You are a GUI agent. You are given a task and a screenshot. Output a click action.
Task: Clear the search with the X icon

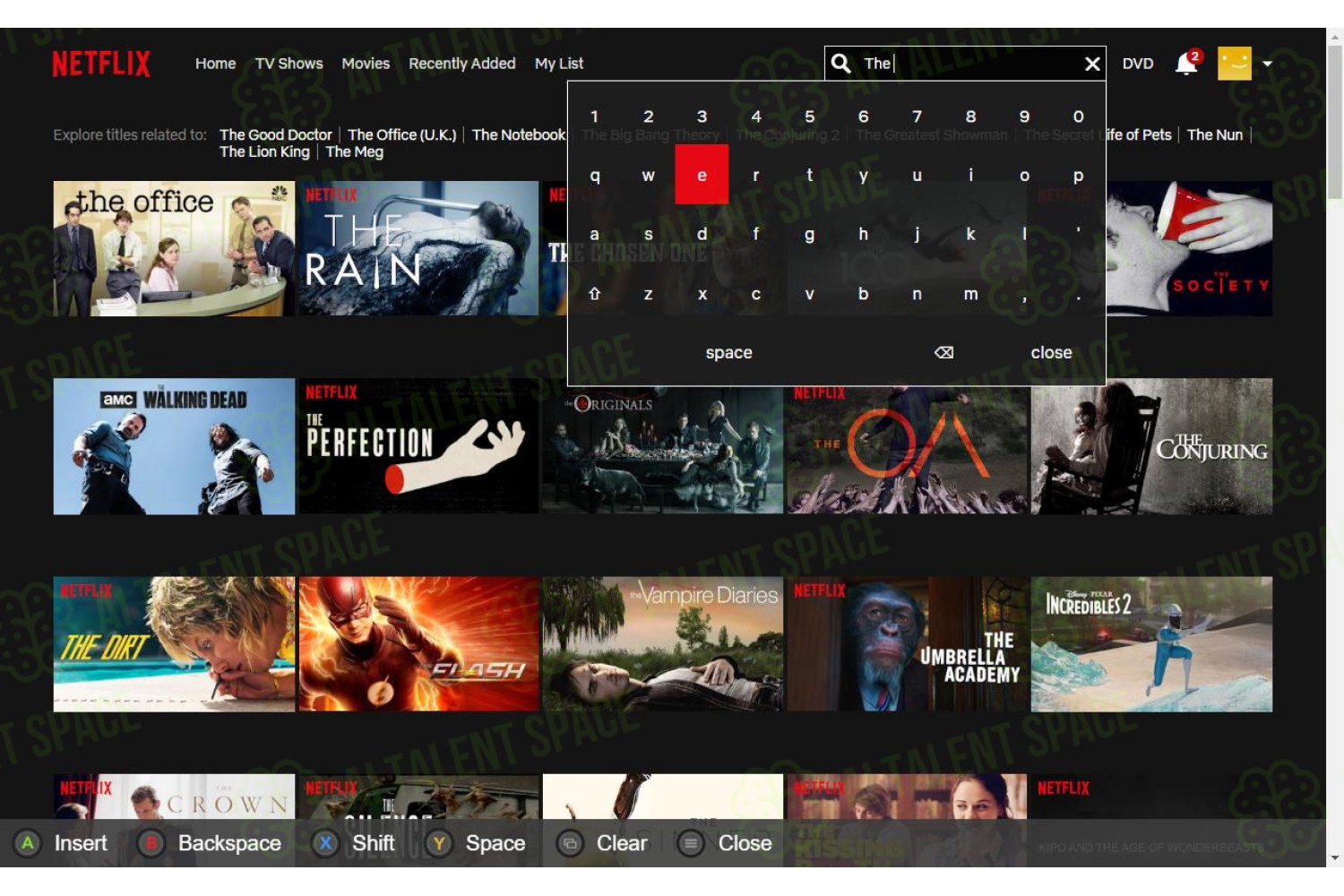[x=1092, y=64]
